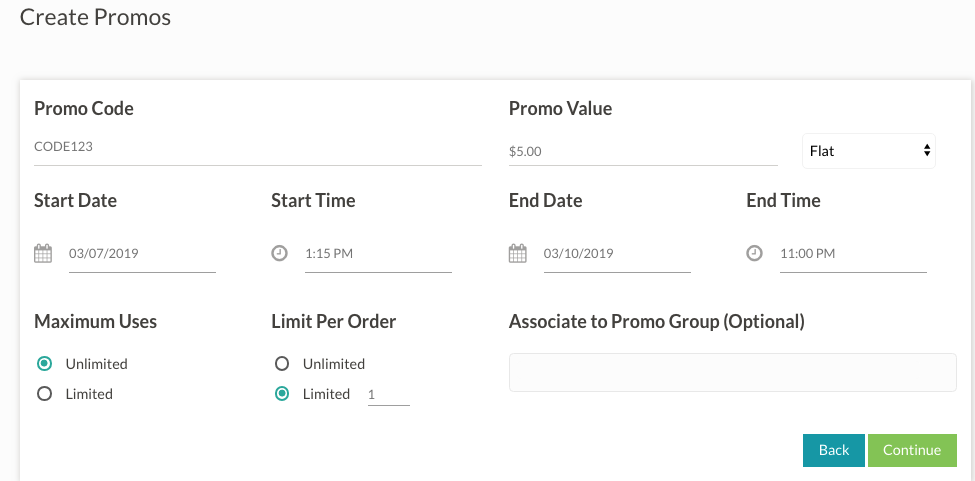975x481 pixels.
Task: Select Unlimited under Maximum Uses
Action: [x=44, y=364]
